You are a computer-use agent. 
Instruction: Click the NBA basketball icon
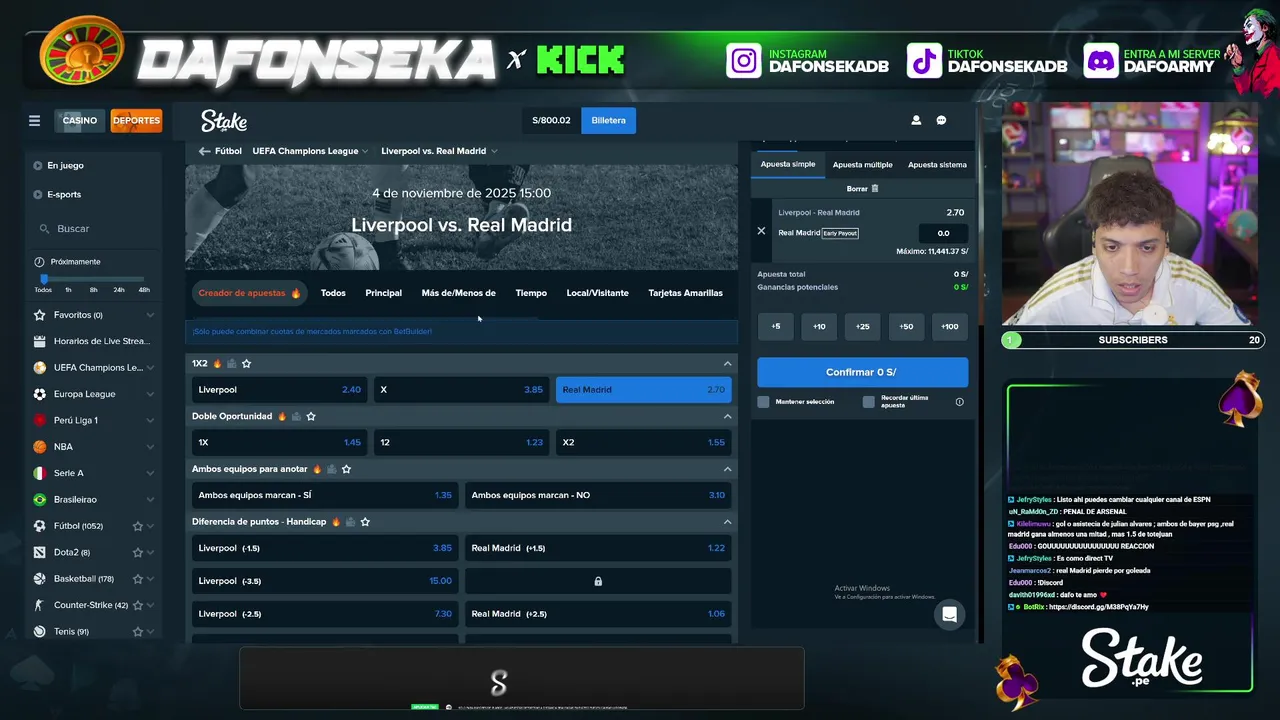point(40,447)
